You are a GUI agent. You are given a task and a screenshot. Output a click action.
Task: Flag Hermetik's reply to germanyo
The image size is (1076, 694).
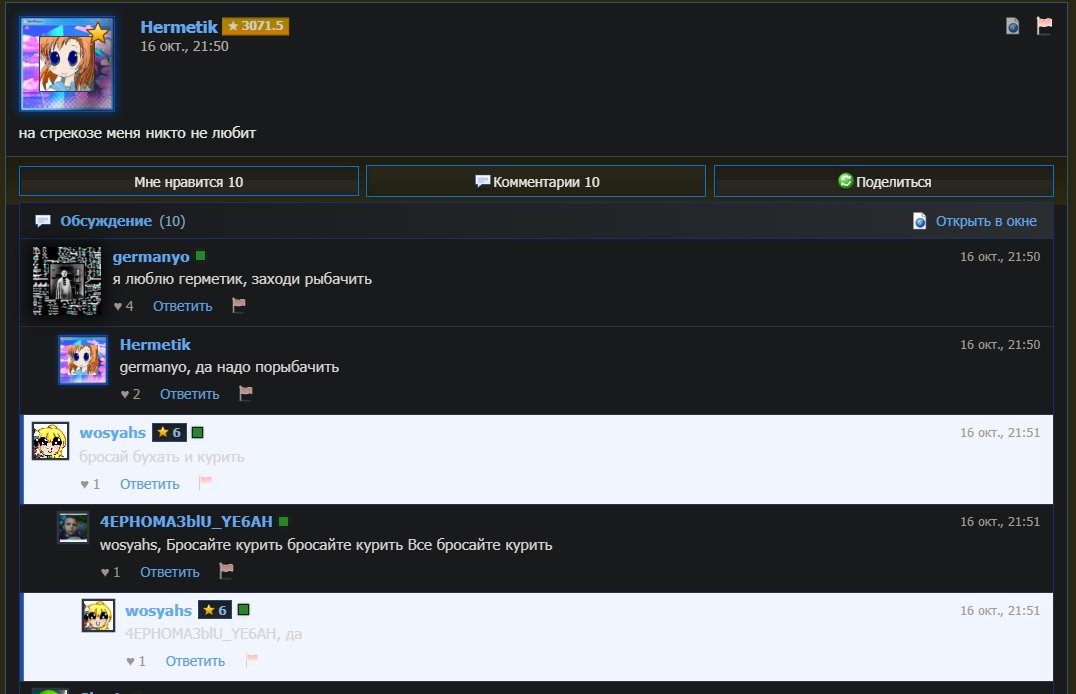pos(246,393)
